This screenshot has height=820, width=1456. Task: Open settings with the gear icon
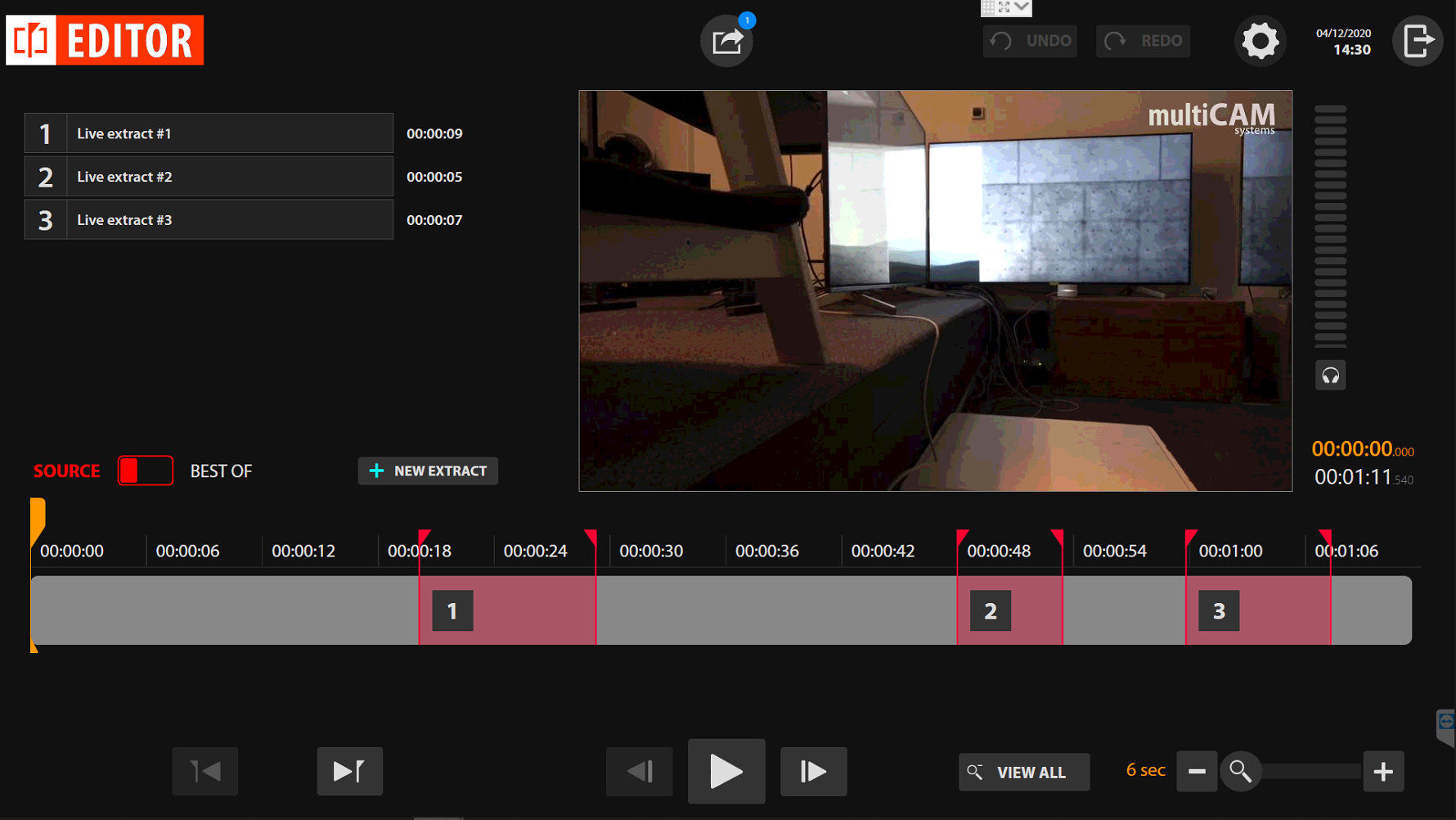click(1260, 41)
